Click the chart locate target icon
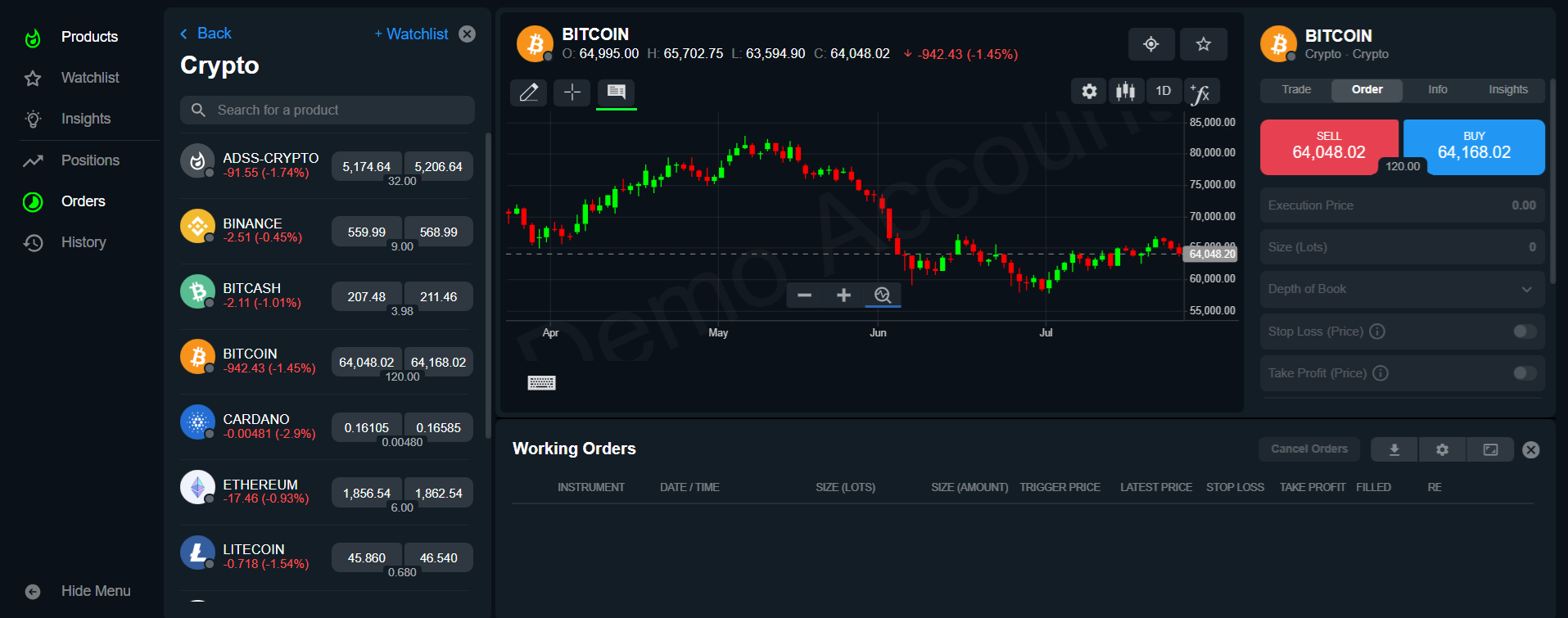The width and height of the screenshot is (1568, 618). point(1151,44)
